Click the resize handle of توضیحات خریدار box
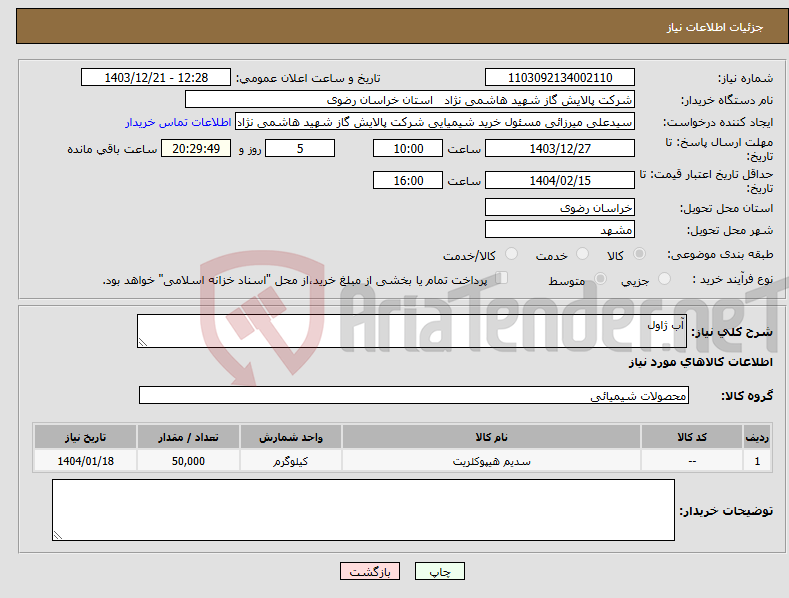Screen dimensions: 789x598 (x=57, y=536)
